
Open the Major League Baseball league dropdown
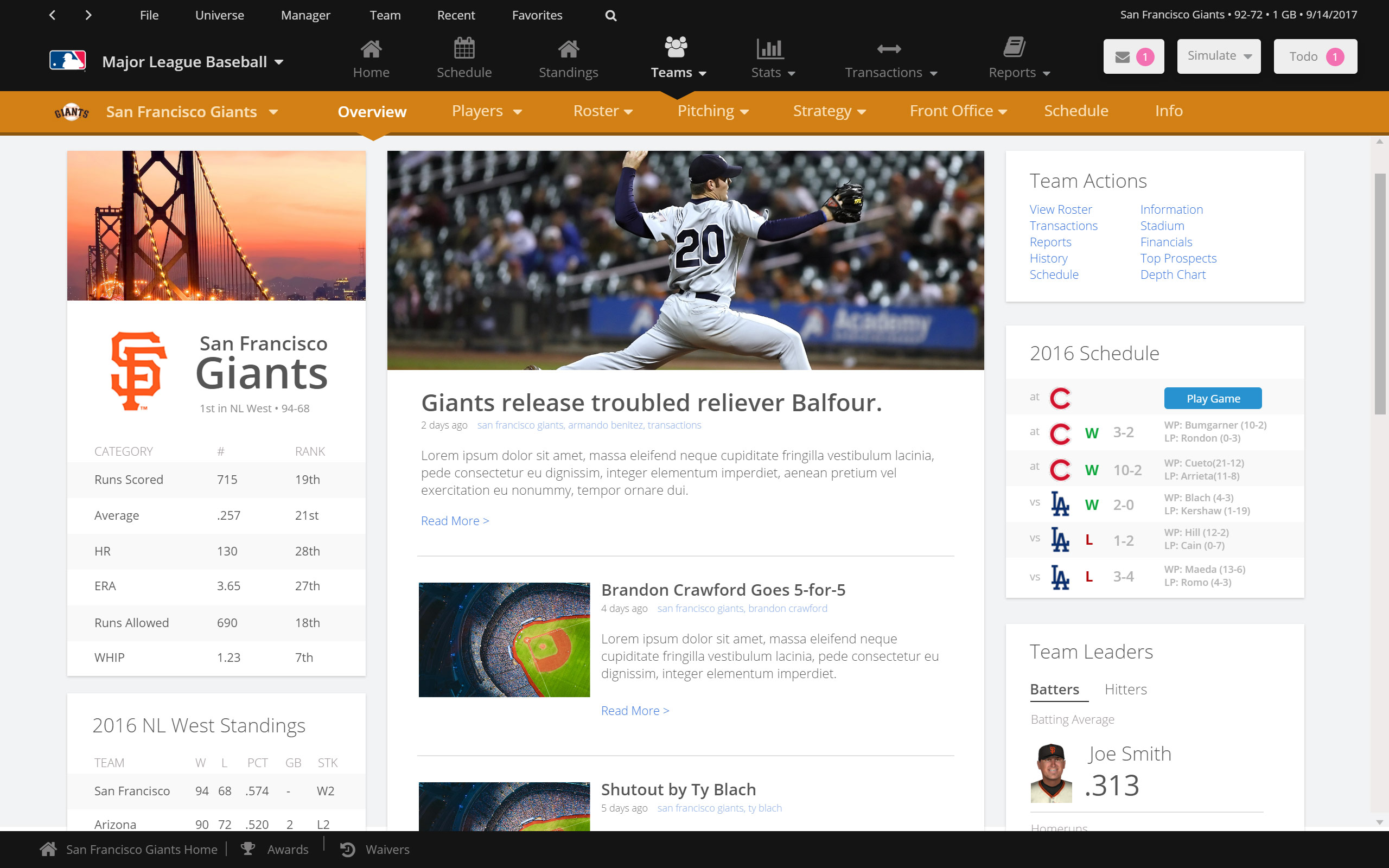pyautogui.click(x=193, y=62)
